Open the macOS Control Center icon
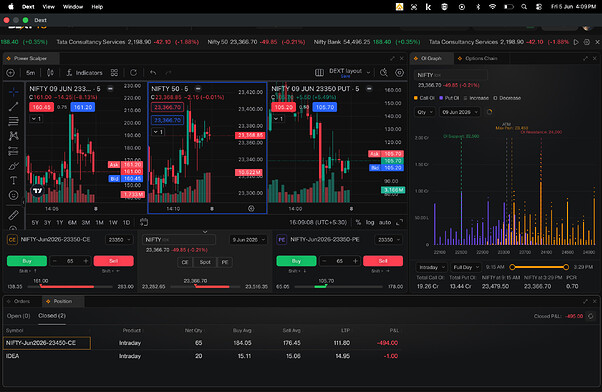 539,7
